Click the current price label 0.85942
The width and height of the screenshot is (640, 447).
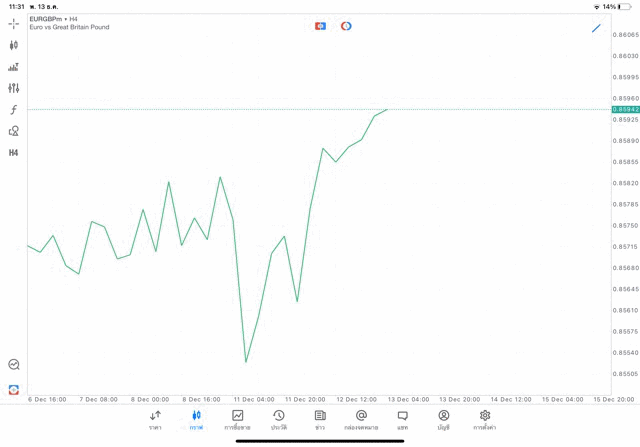click(626, 109)
